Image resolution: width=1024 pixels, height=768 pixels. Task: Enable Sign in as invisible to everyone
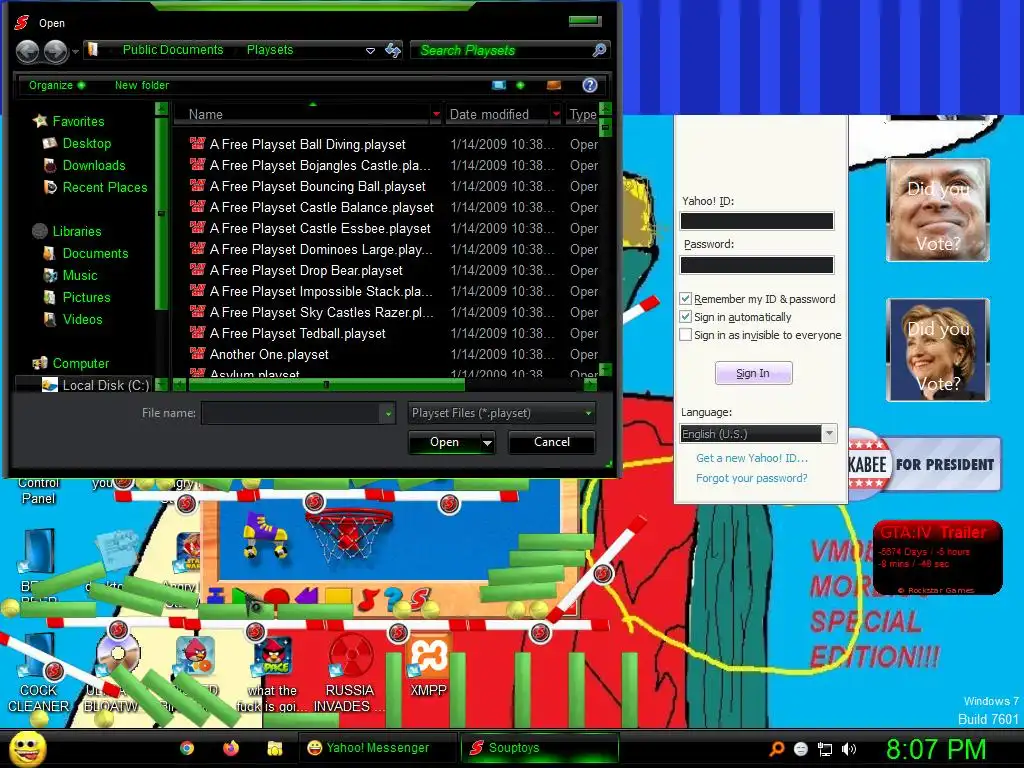tap(685, 335)
